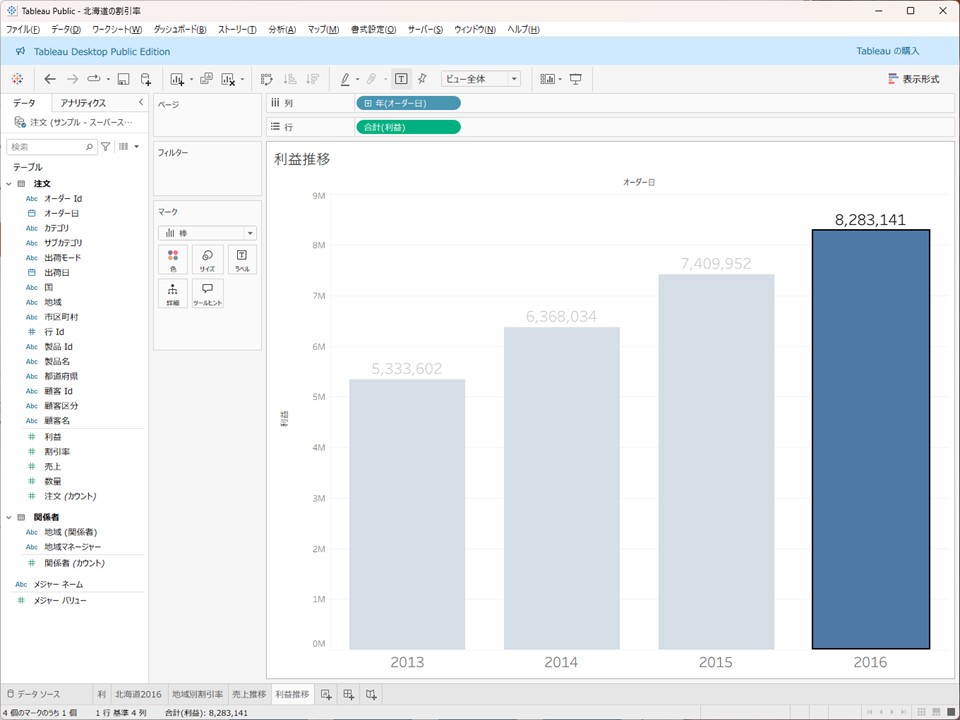Open the 色 color mark card

(173, 260)
